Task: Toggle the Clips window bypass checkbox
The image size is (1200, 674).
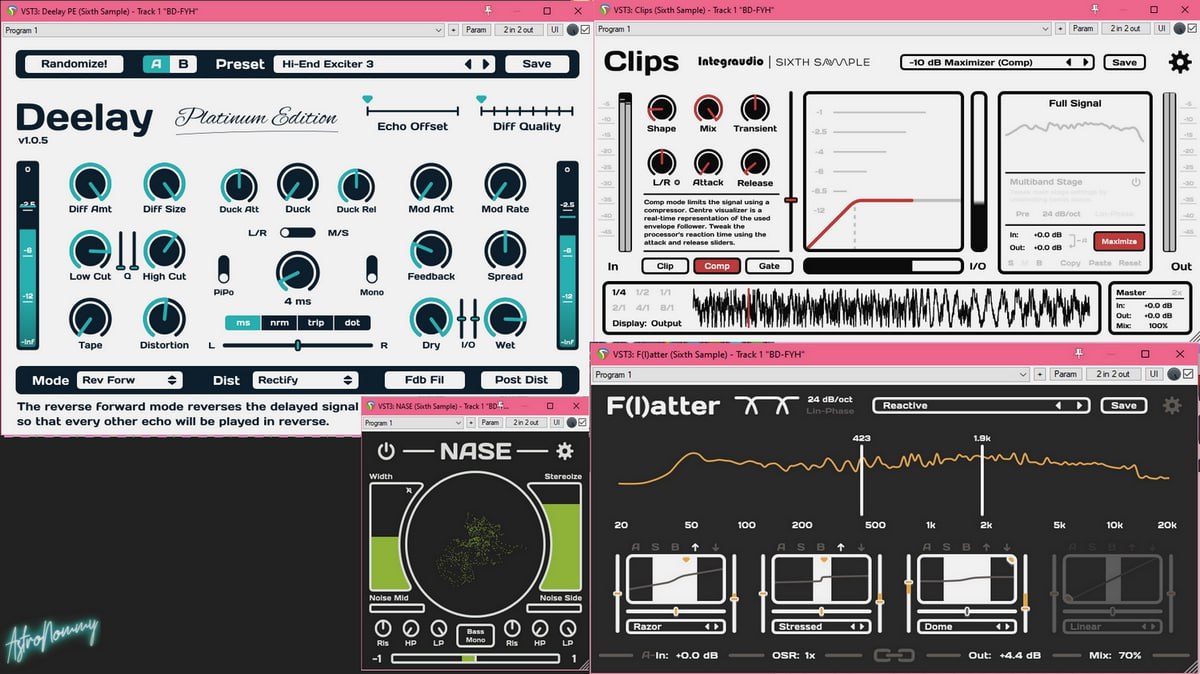Action: [x=1190, y=29]
